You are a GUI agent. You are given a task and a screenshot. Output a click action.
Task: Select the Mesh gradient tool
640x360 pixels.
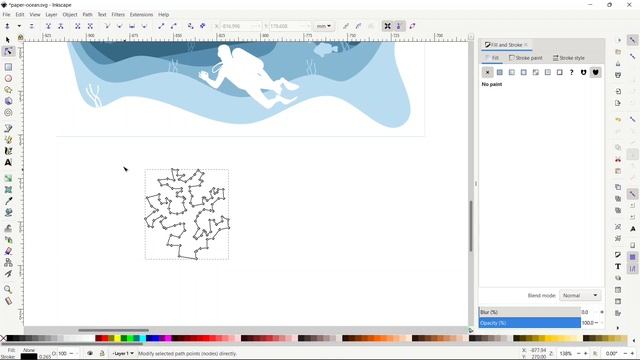point(8,190)
